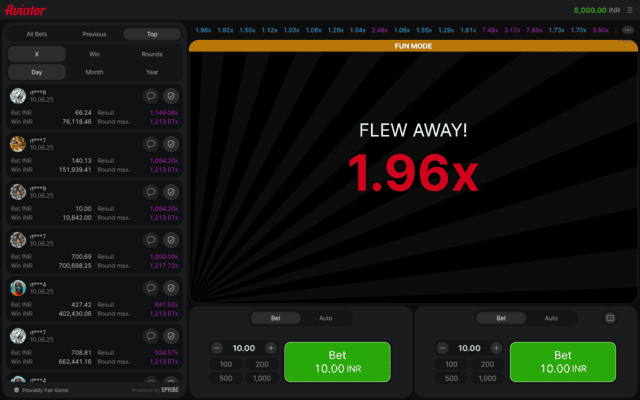Set right panel quick amount 500

point(451,378)
